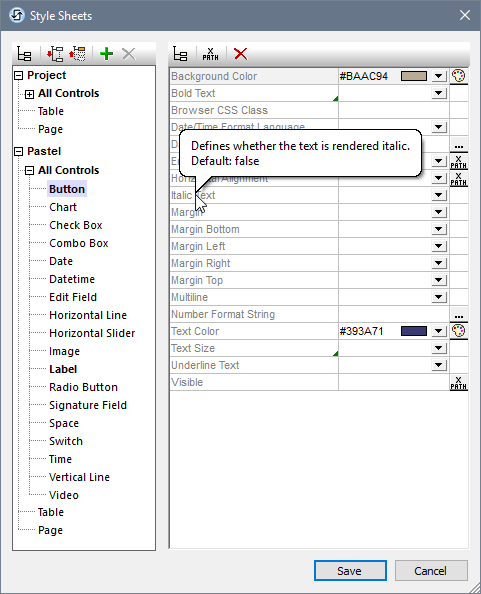Select Check Box in the controls tree
Image resolution: width=481 pixels, height=594 pixels.
pyautogui.click(x=76, y=225)
